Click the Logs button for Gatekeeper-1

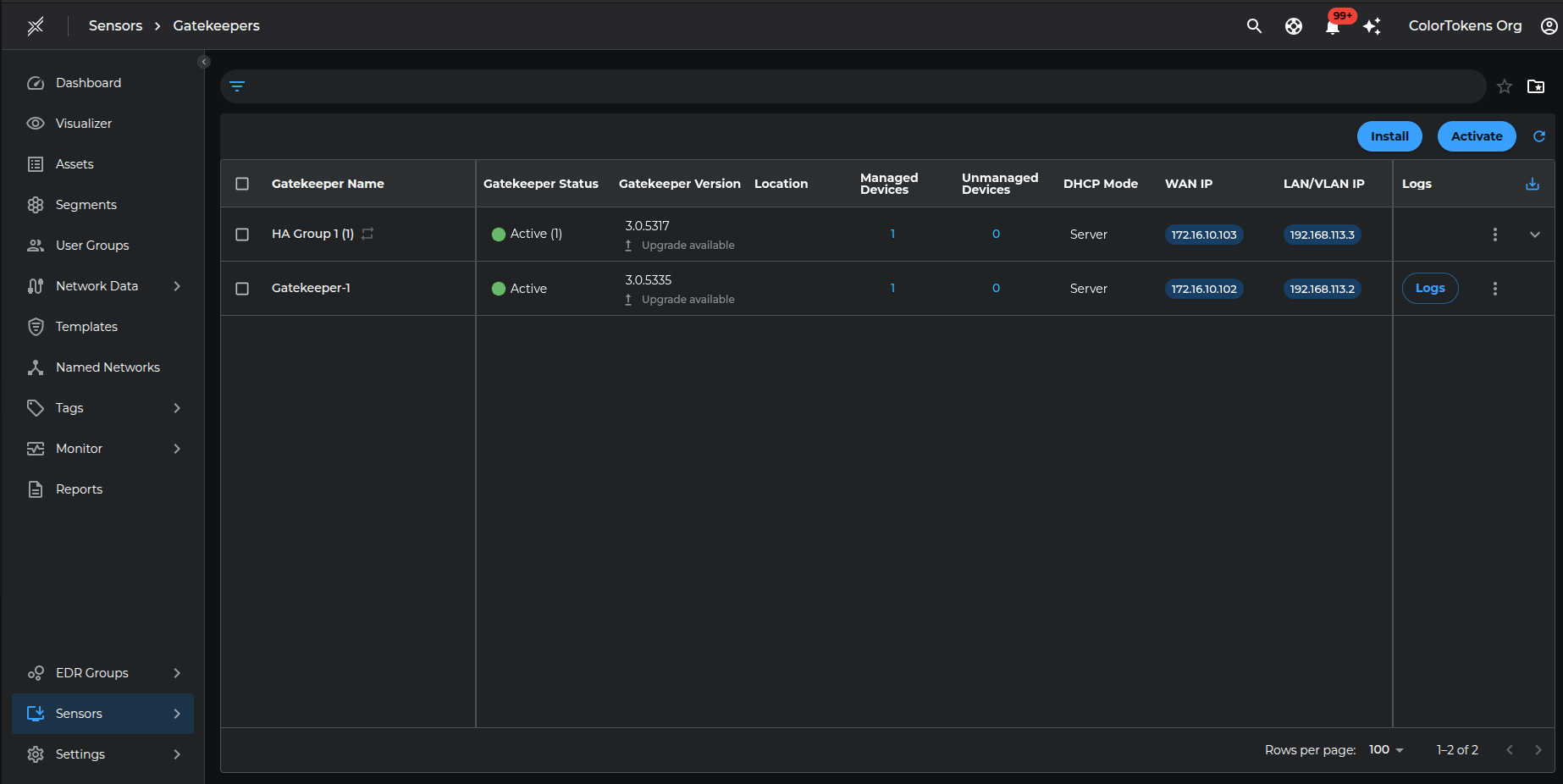[x=1429, y=289]
